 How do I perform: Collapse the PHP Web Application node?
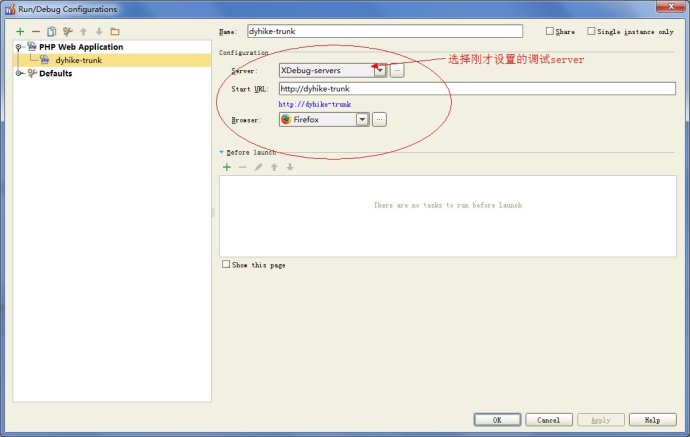(x=18, y=47)
